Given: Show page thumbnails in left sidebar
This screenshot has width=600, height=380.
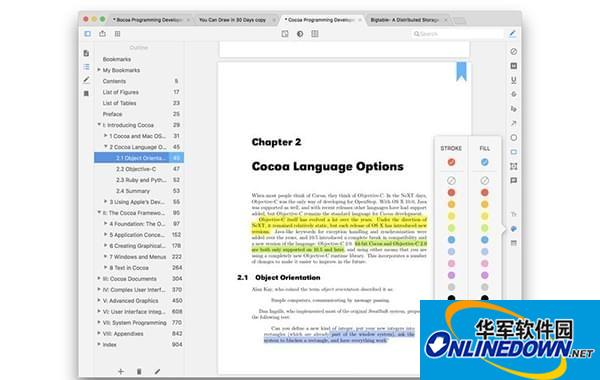Looking at the screenshot, I should 86,53.
